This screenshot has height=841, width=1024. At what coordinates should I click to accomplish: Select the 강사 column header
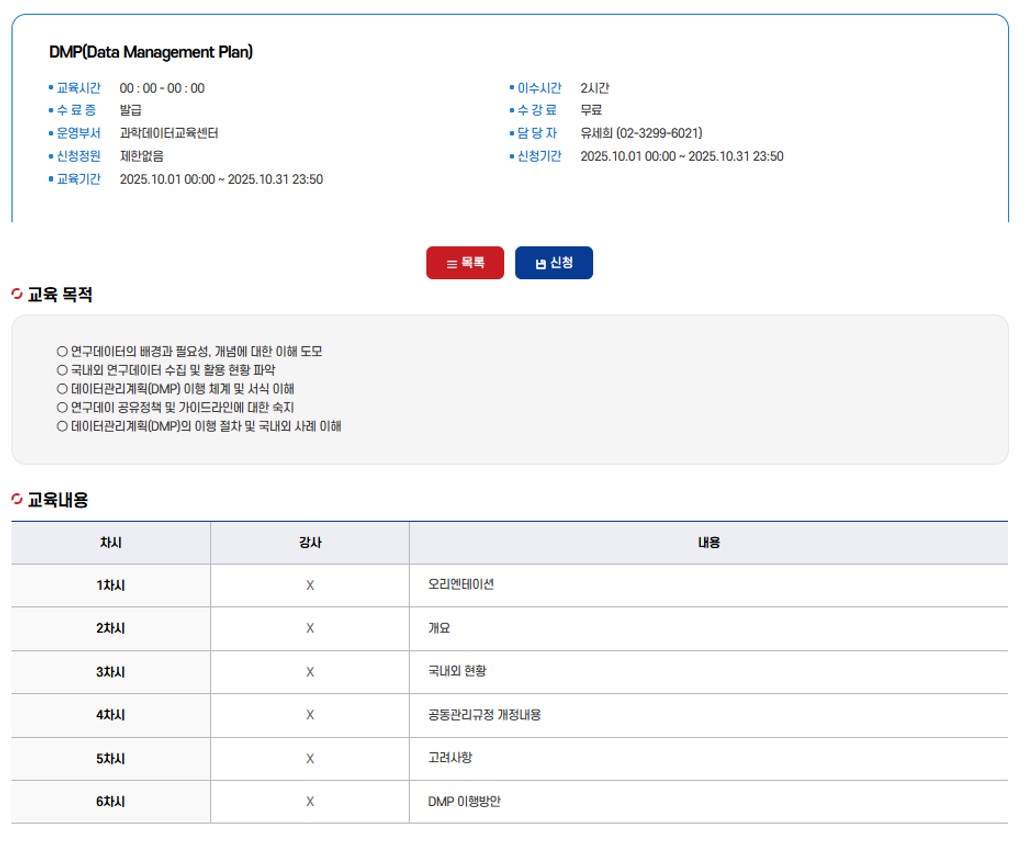click(x=310, y=543)
